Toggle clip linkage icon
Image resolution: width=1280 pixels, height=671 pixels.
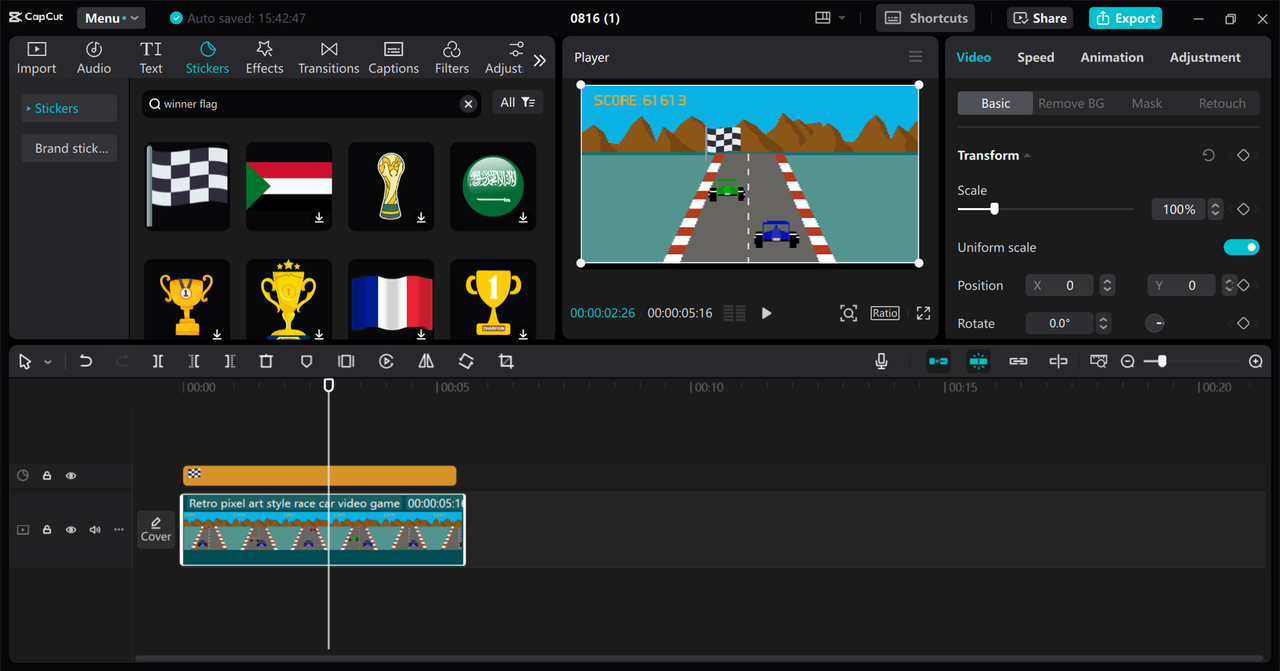tap(1018, 361)
